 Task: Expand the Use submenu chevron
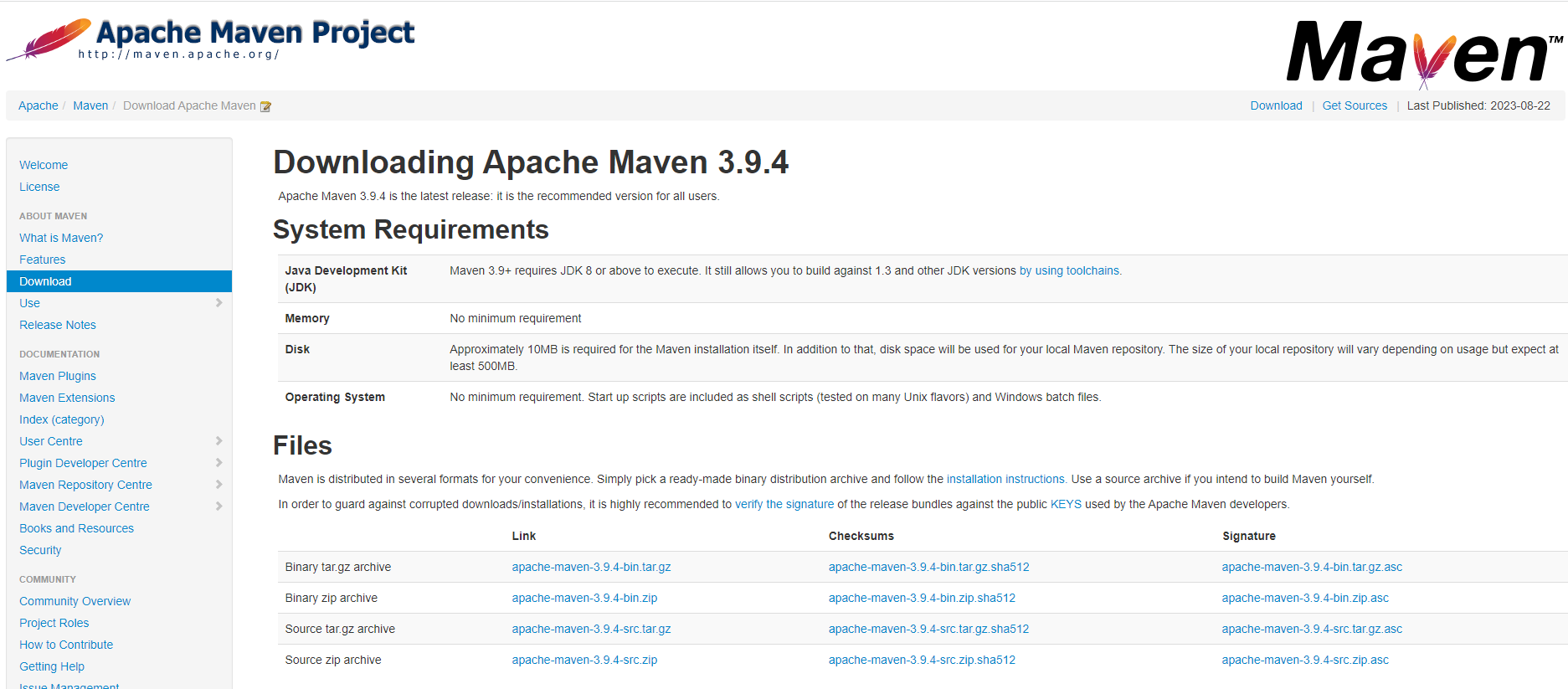(x=219, y=303)
